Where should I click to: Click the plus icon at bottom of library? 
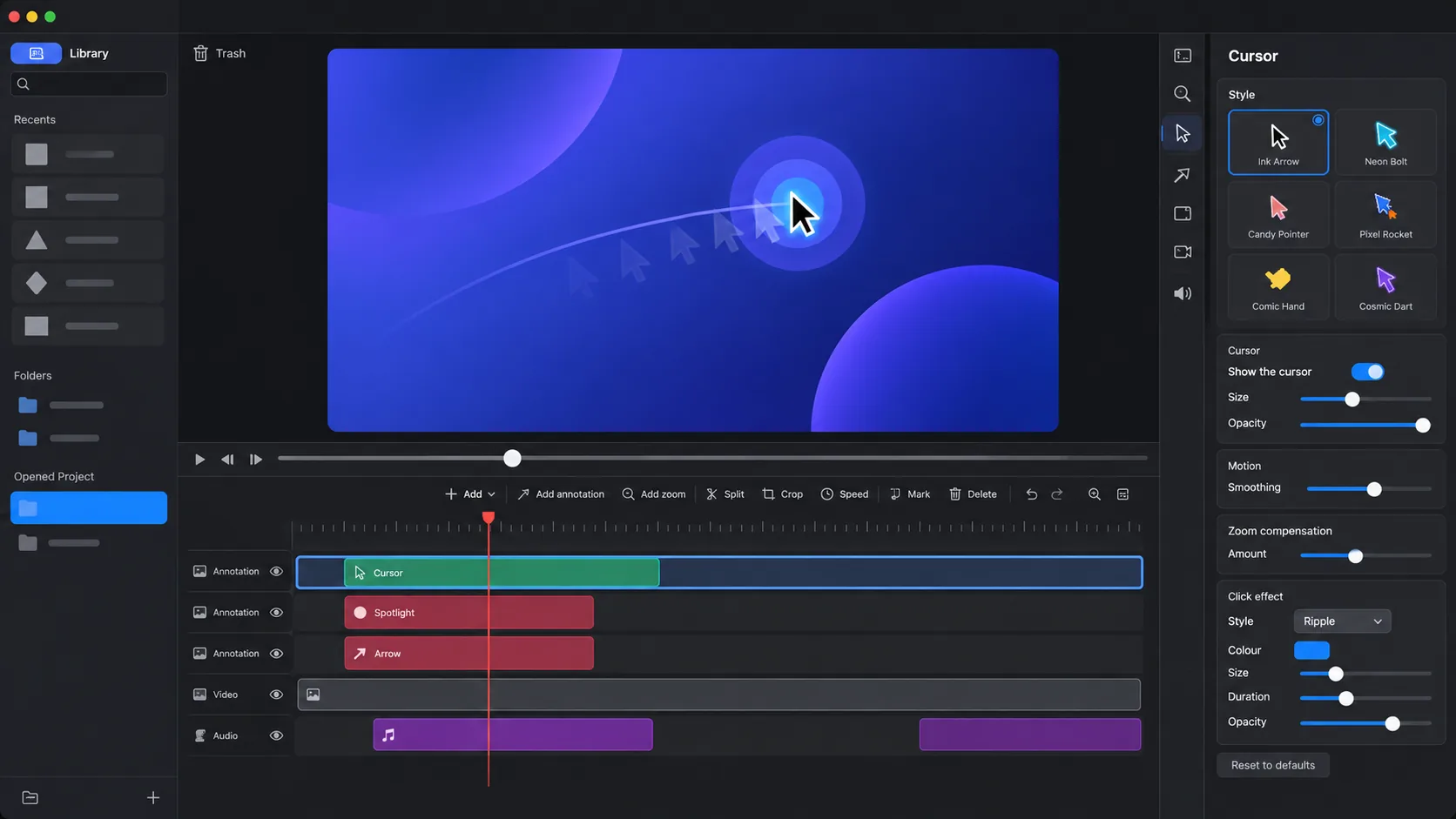[153, 798]
